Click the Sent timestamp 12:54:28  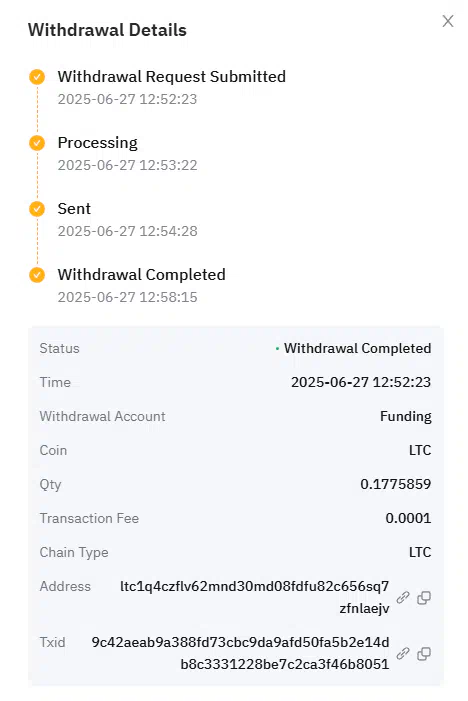(x=168, y=231)
